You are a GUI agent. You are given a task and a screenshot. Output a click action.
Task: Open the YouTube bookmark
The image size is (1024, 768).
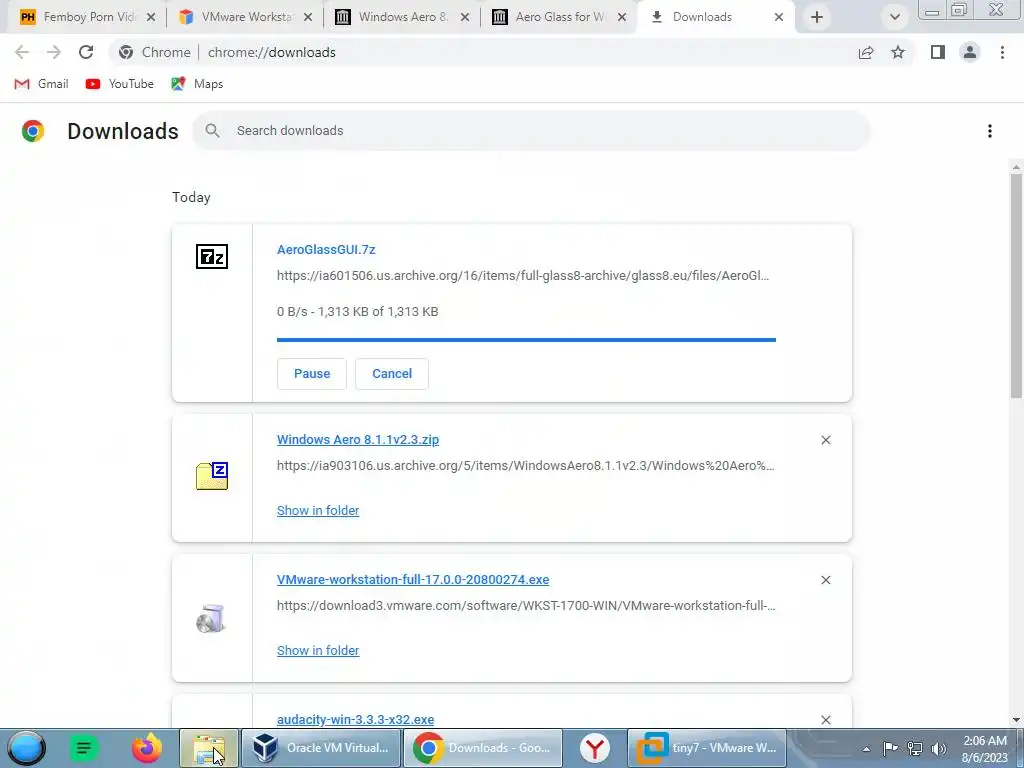tap(120, 84)
